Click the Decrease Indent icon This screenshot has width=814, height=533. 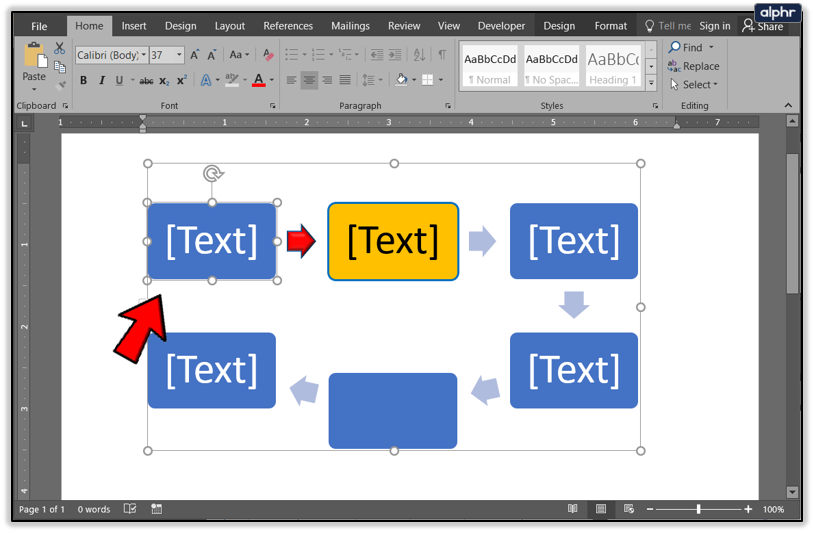(377, 55)
